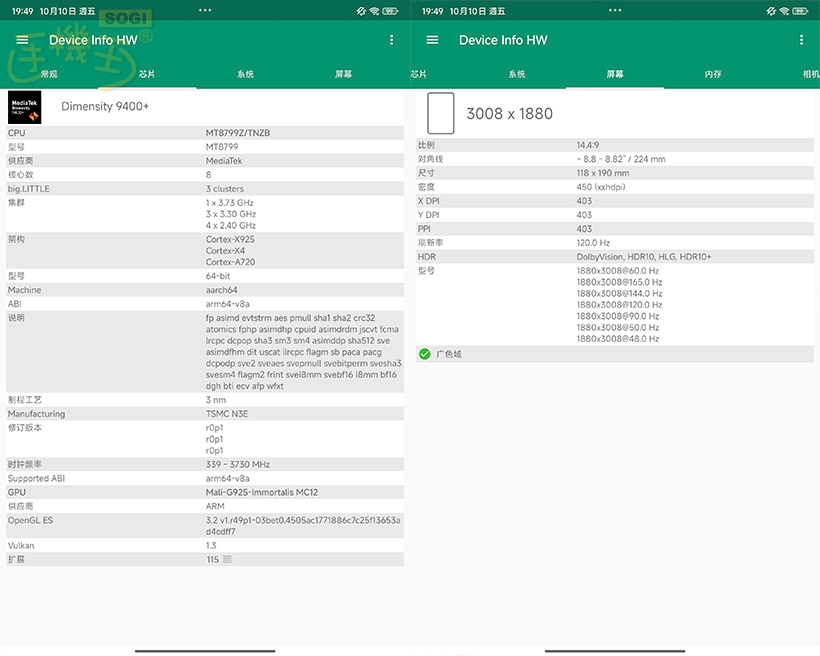Open the hamburger menu on the right screen
The height and width of the screenshot is (656, 820).
pyautogui.click(x=432, y=40)
